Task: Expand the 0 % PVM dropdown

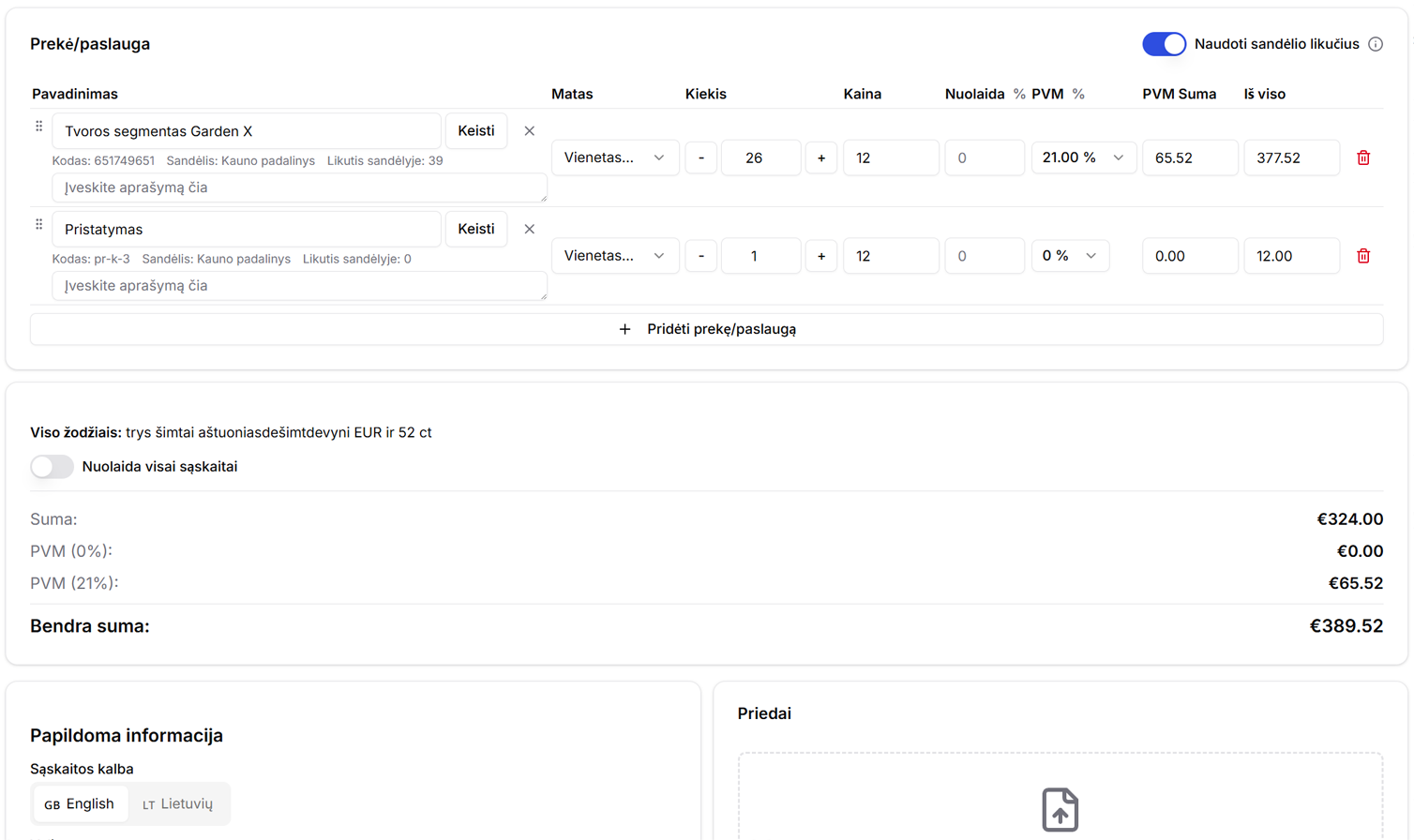Action: click(1070, 256)
